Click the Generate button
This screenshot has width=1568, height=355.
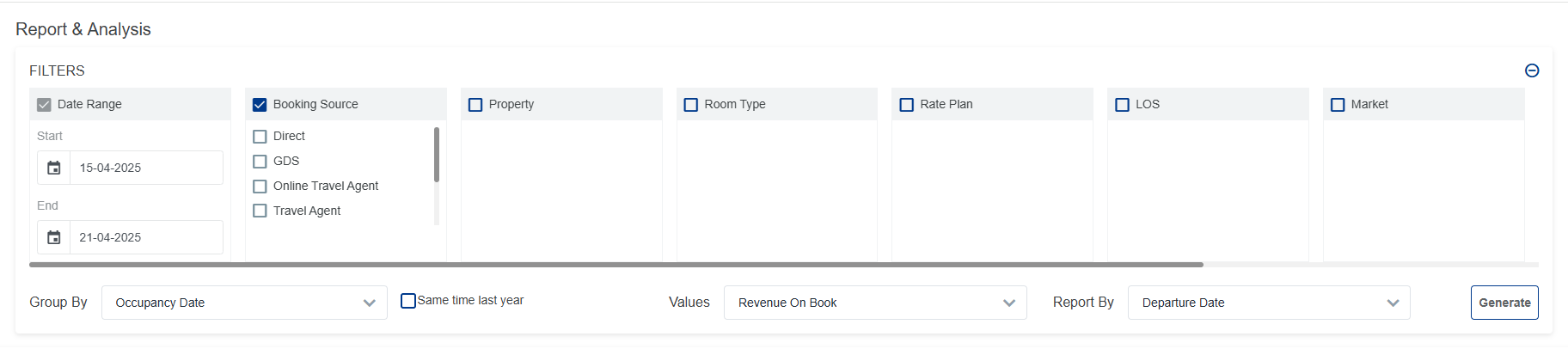click(x=1504, y=303)
